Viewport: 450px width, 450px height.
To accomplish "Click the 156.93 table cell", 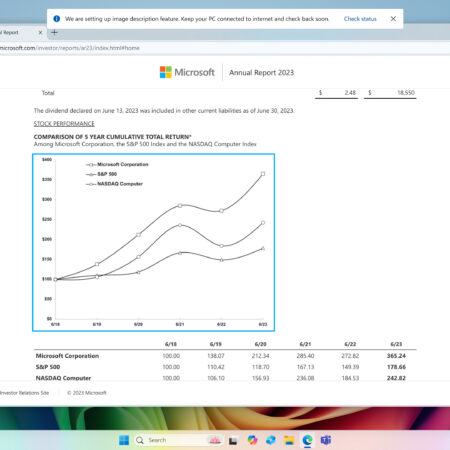I will click(261, 378).
